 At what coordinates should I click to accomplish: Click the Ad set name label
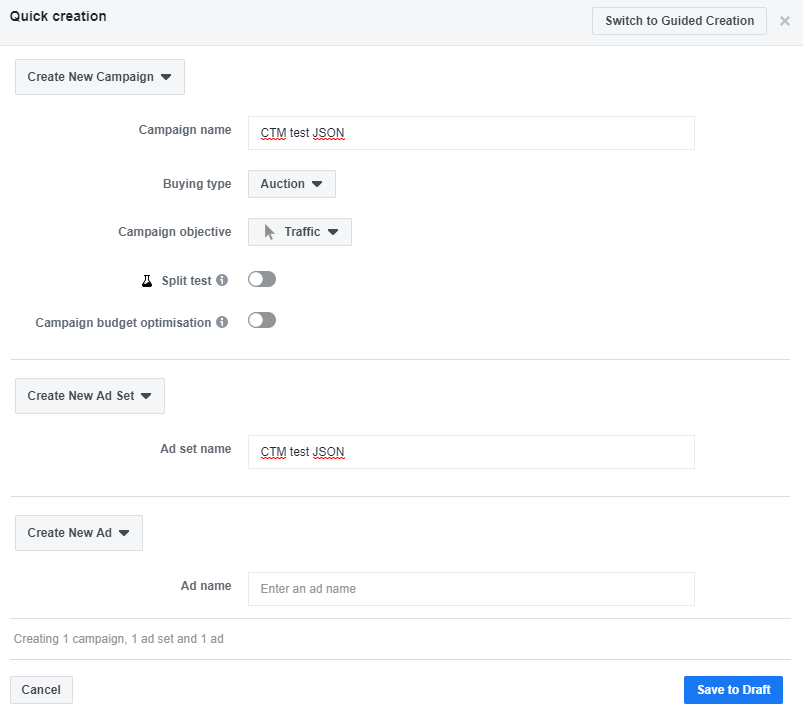point(196,449)
